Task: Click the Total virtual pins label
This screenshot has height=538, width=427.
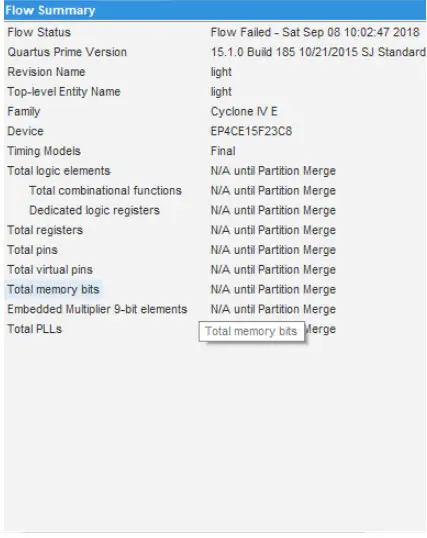Action: tap(50, 270)
